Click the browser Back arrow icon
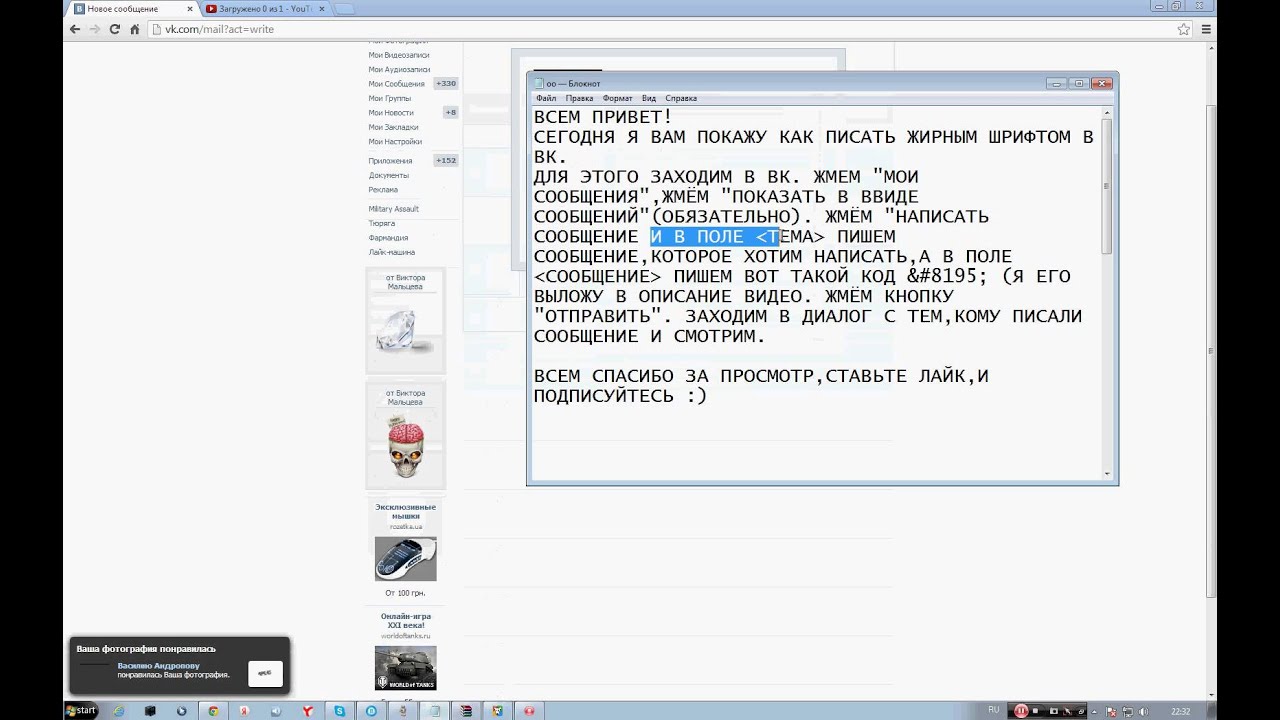1280x720 pixels. pyautogui.click(x=75, y=29)
